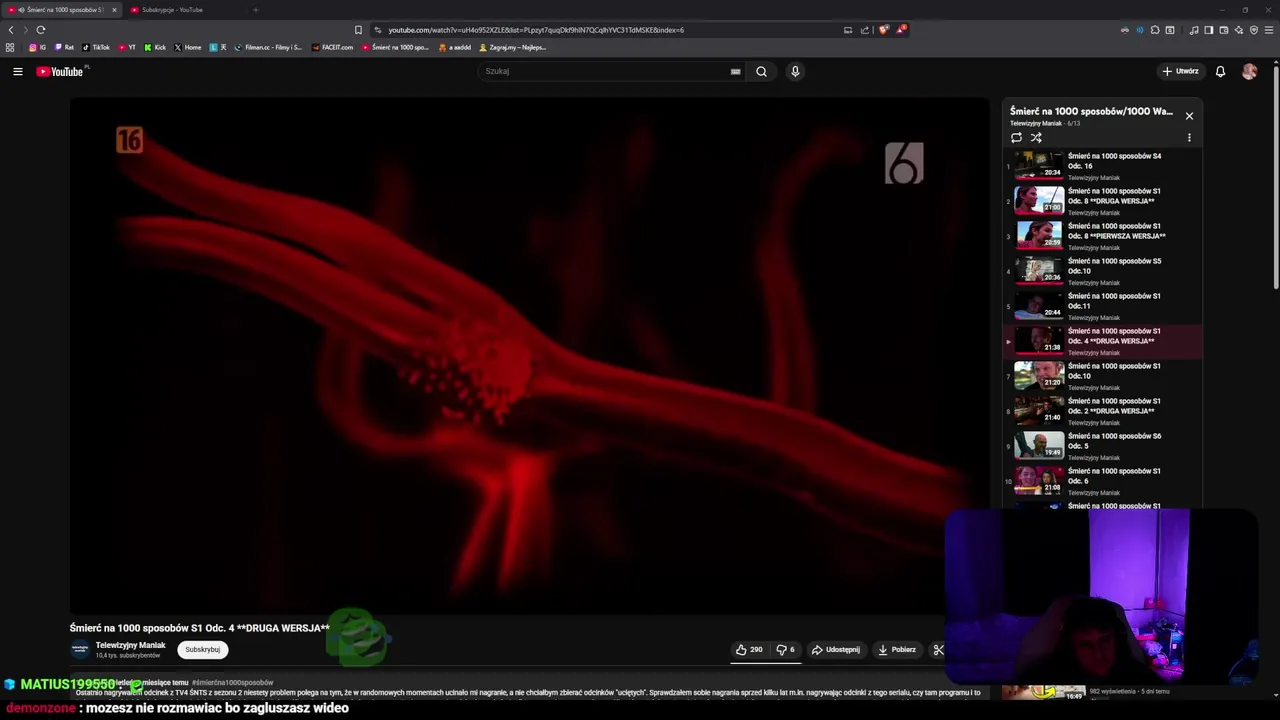Open the Kick bookmark
The height and width of the screenshot is (720, 1280).
click(155, 47)
